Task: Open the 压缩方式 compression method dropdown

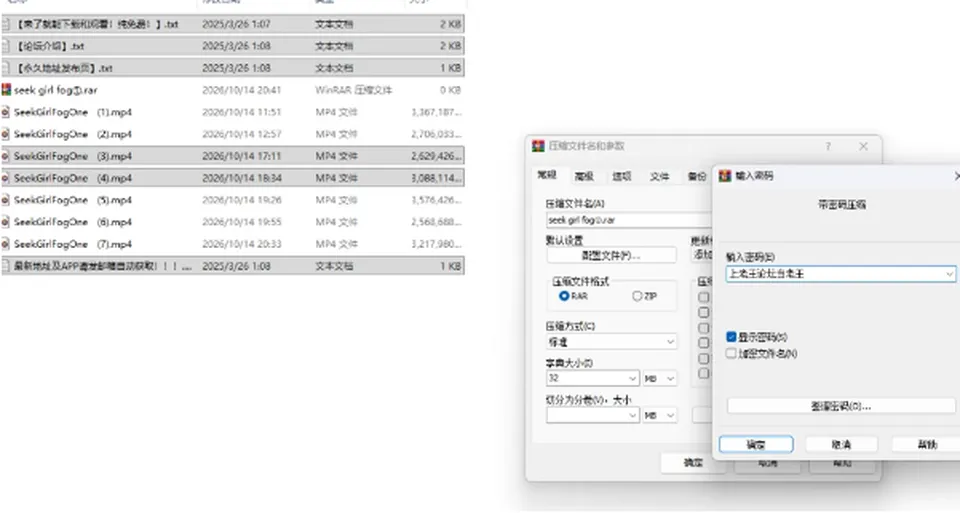Action: [x=612, y=342]
